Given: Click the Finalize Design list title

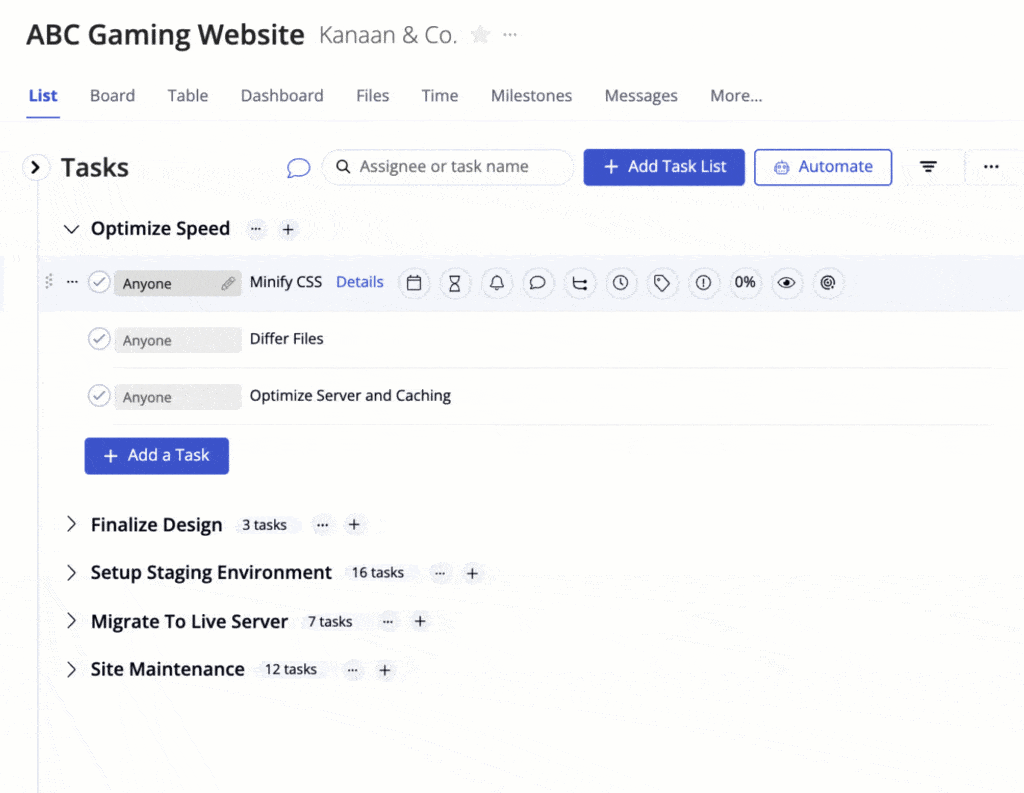Looking at the screenshot, I should point(157,525).
